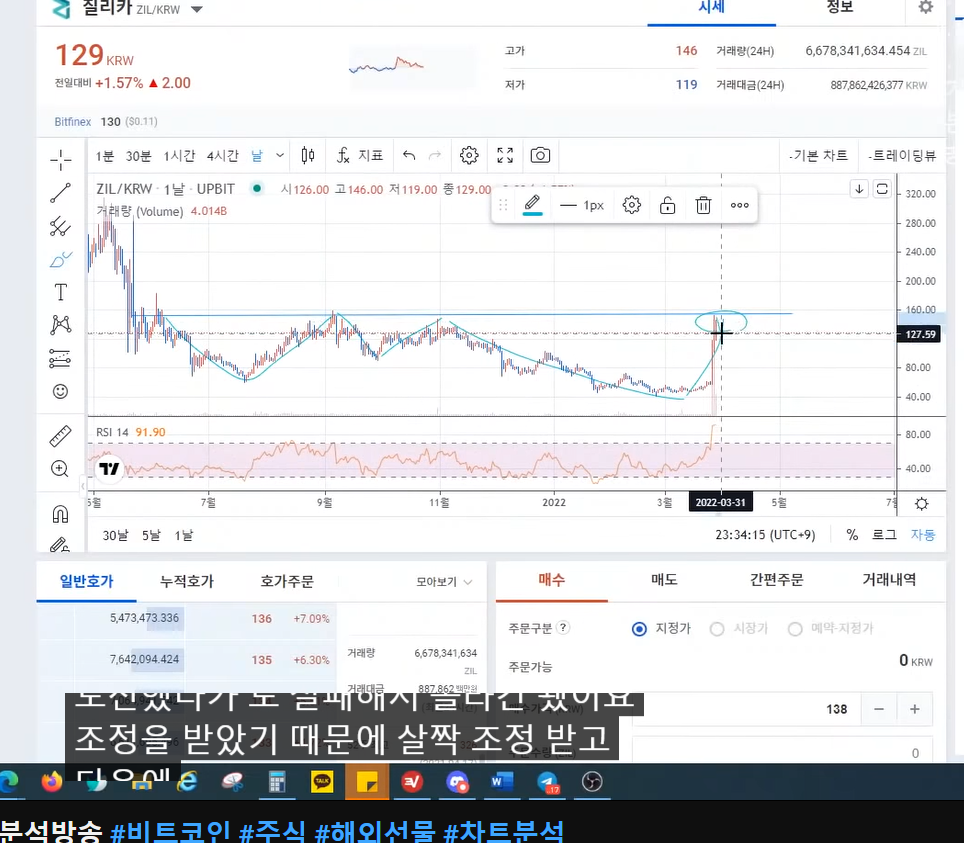Image resolution: width=964 pixels, height=843 pixels.
Task: Expand the 모아보기 dropdown
Action: 444,582
